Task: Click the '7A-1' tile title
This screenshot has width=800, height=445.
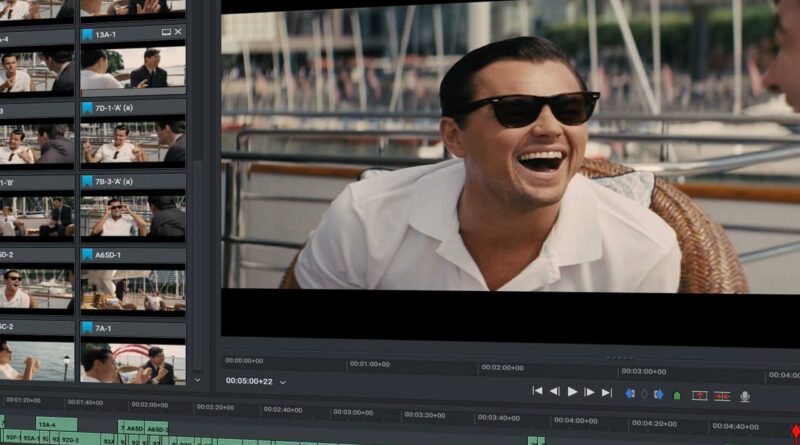Action: [103, 329]
